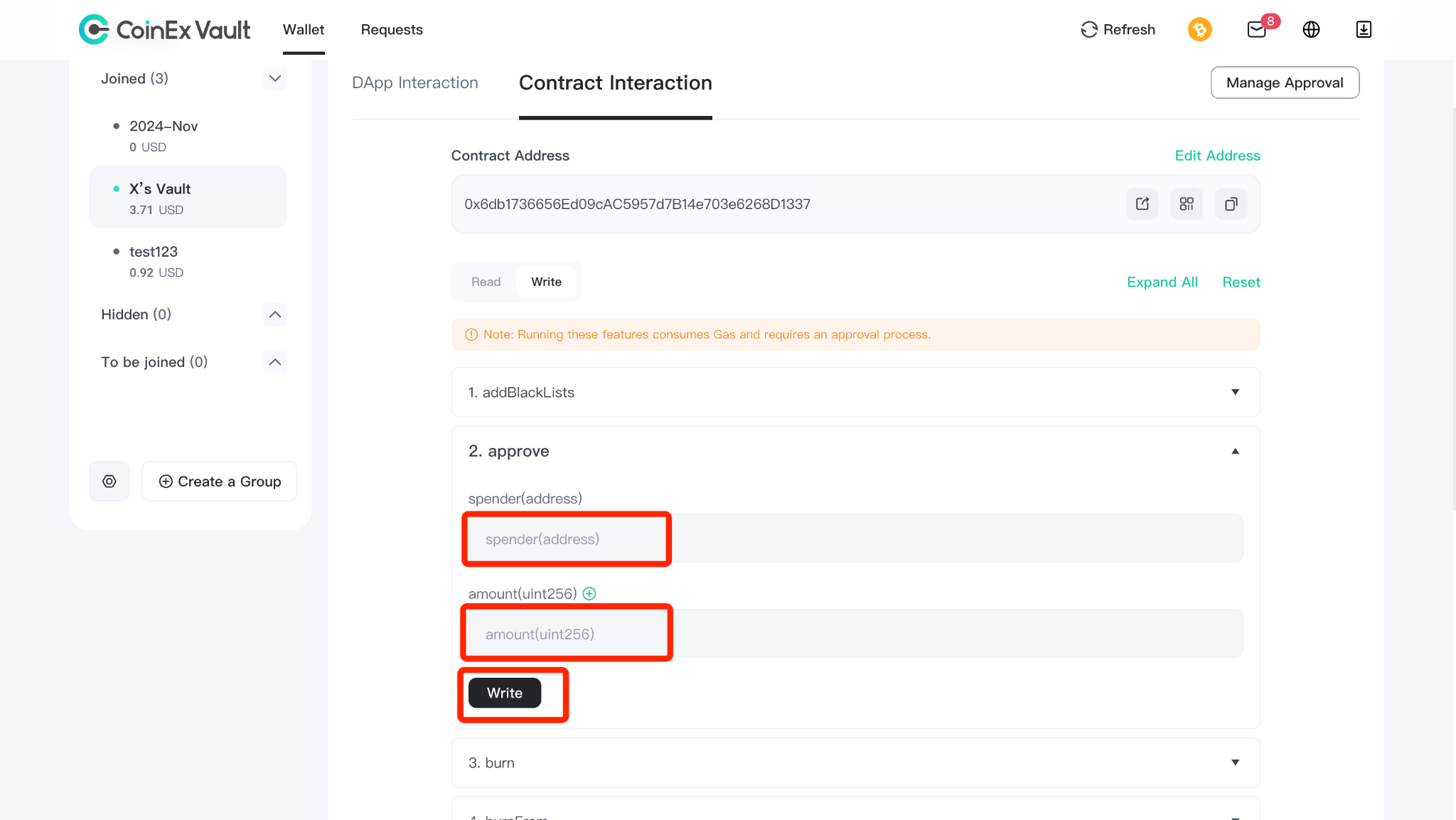The width and height of the screenshot is (1456, 820).
Task: Open the language globe selector
Action: point(1311,30)
